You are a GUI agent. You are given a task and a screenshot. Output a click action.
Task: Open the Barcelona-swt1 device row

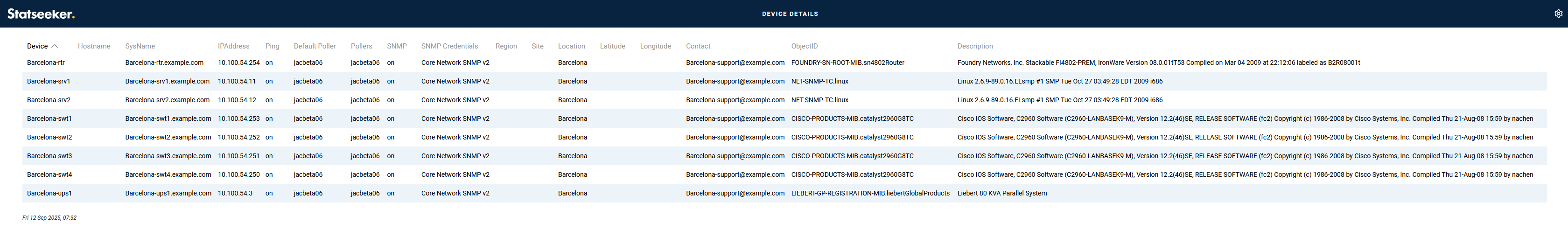(x=49, y=118)
